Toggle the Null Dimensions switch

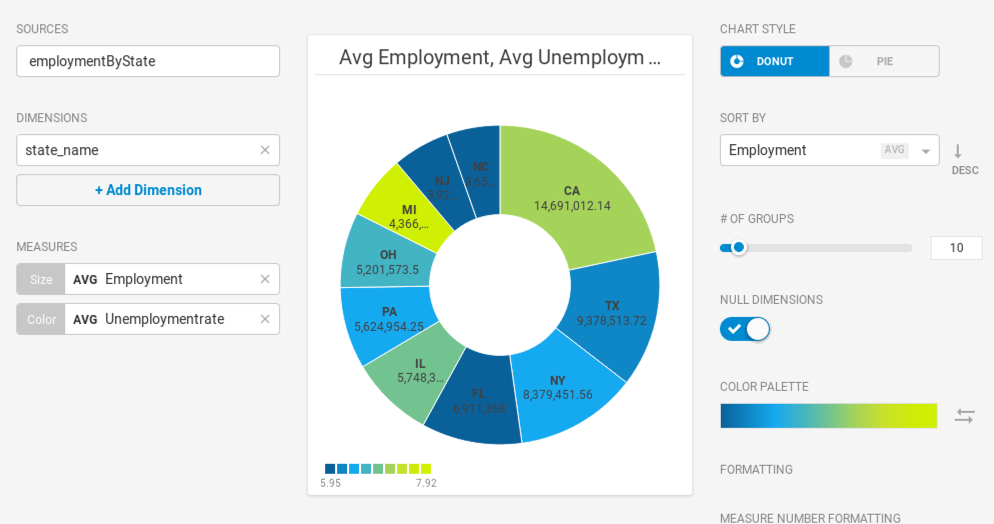click(745, 329)
